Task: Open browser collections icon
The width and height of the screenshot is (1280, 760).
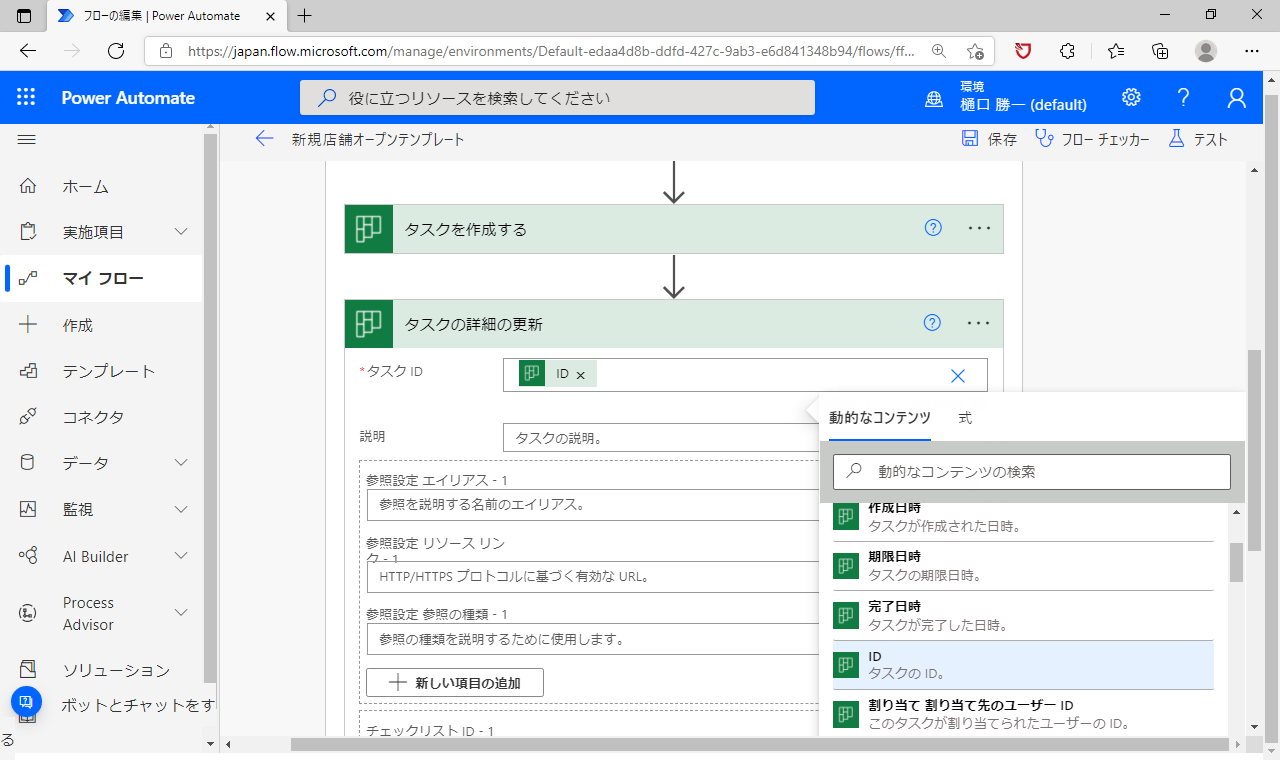Action: tap(1160, 51)
